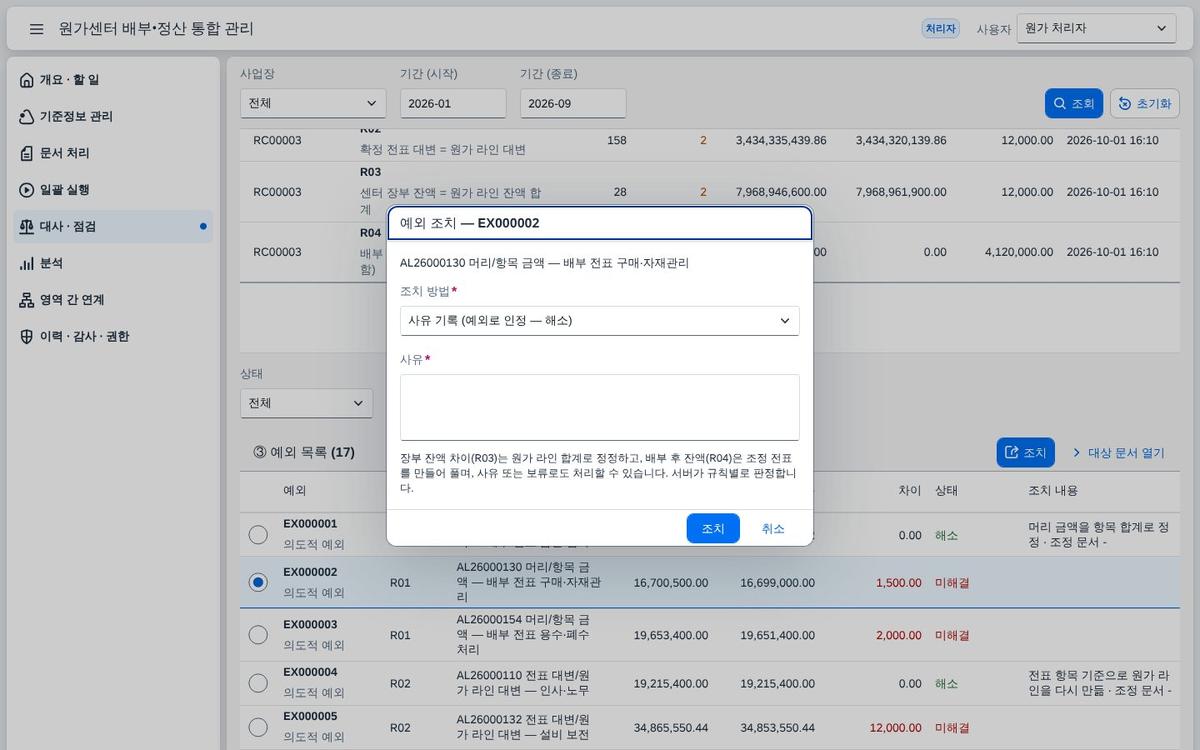Select the EX000005 exception radio button
Image resolution: width=1200 pixels, height=750 pixels.
click(258, 727)
